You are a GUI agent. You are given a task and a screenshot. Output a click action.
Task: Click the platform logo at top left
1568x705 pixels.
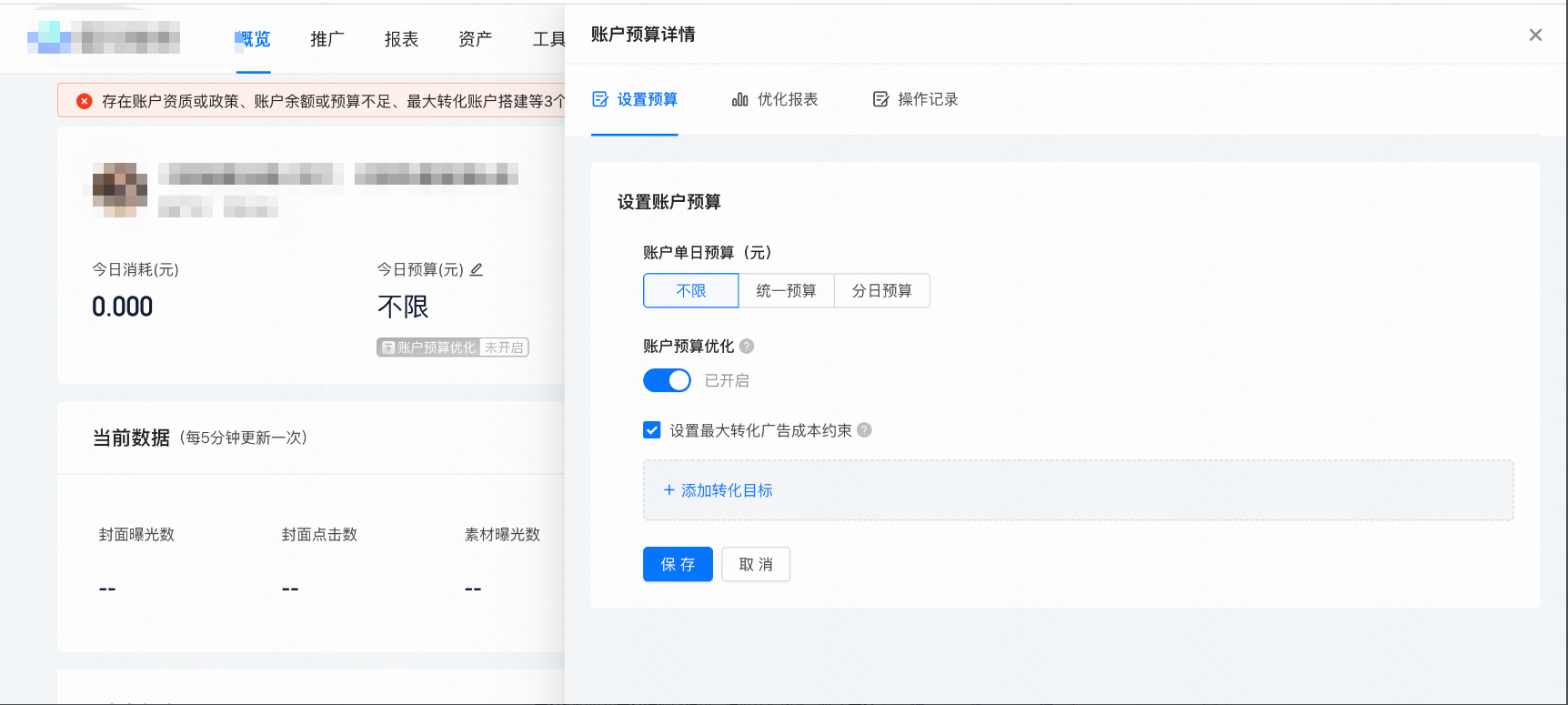104,38
